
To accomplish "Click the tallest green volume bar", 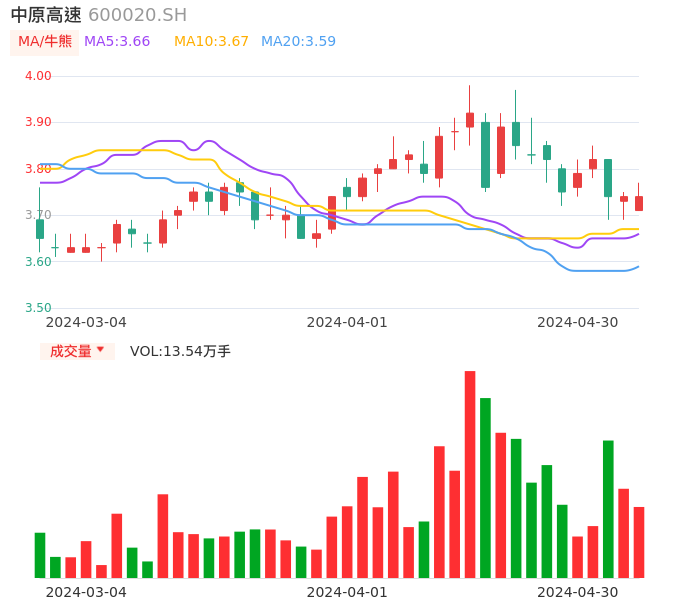I will [485, 488].
